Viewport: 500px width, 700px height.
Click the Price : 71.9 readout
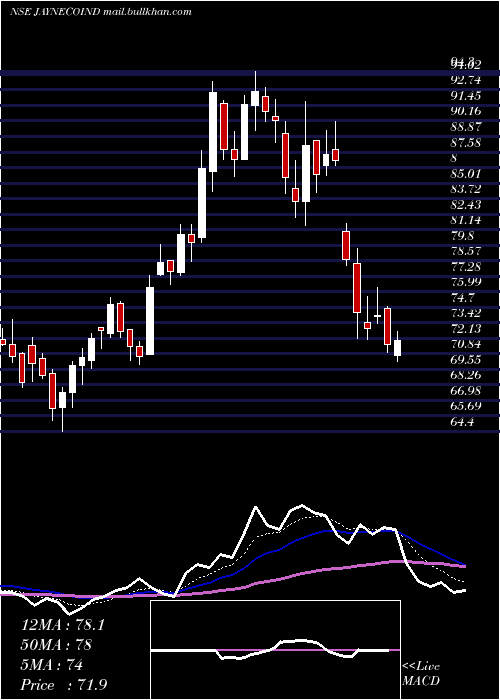click(64, 685)
